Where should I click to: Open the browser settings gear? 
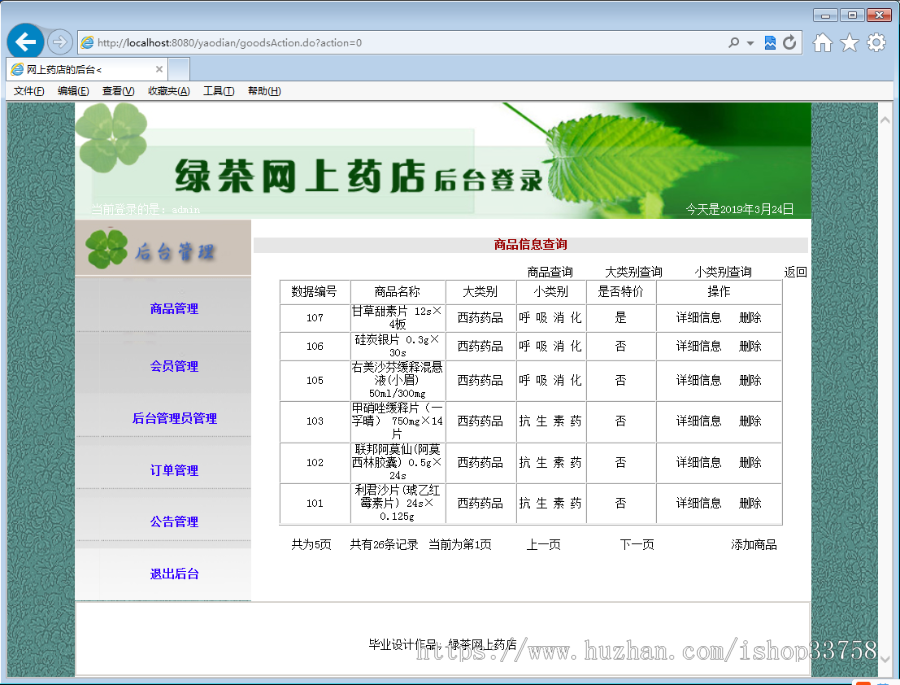[876, 42]
